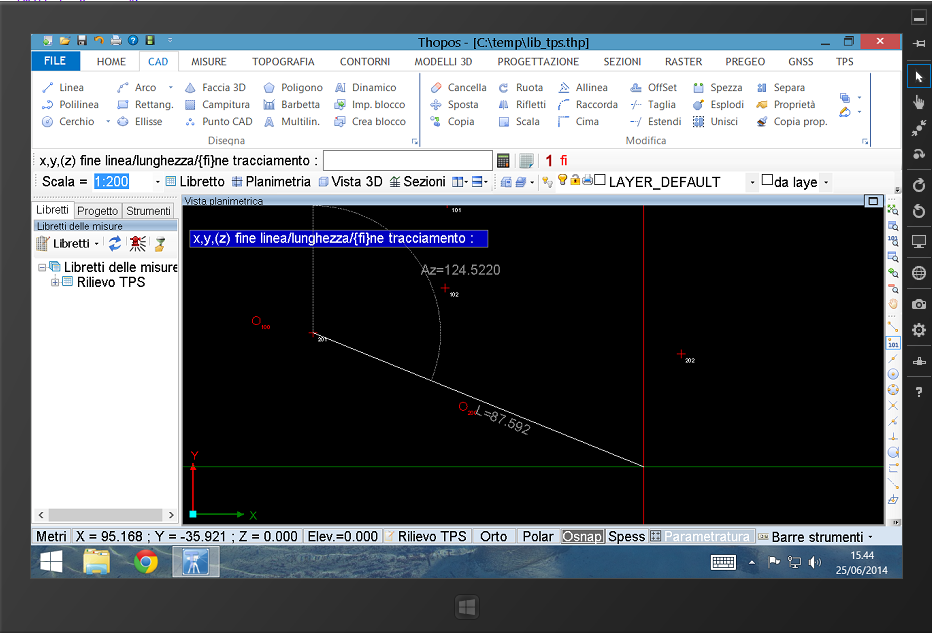Open Barre strumenti dropdown in status bar
Image resolution: width=932 pixels, height=633 pixels.
(870, 537)
